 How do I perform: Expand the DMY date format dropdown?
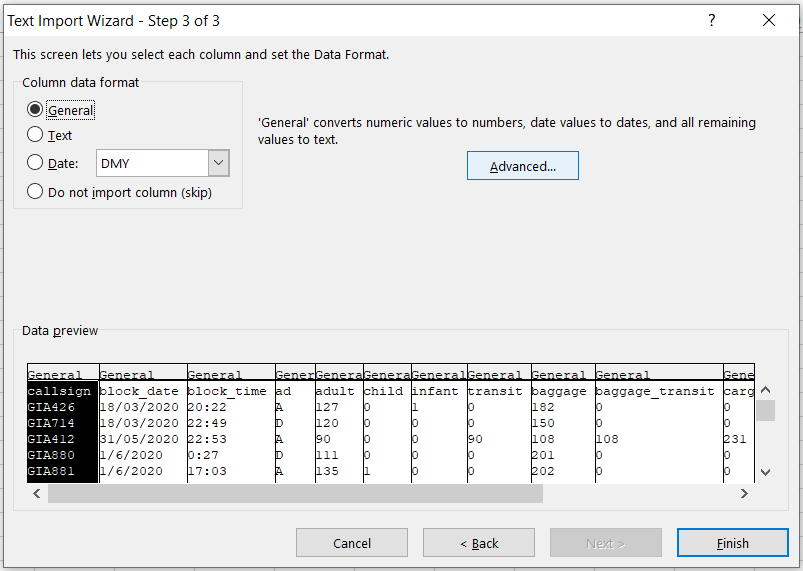[x=219, y=164]
